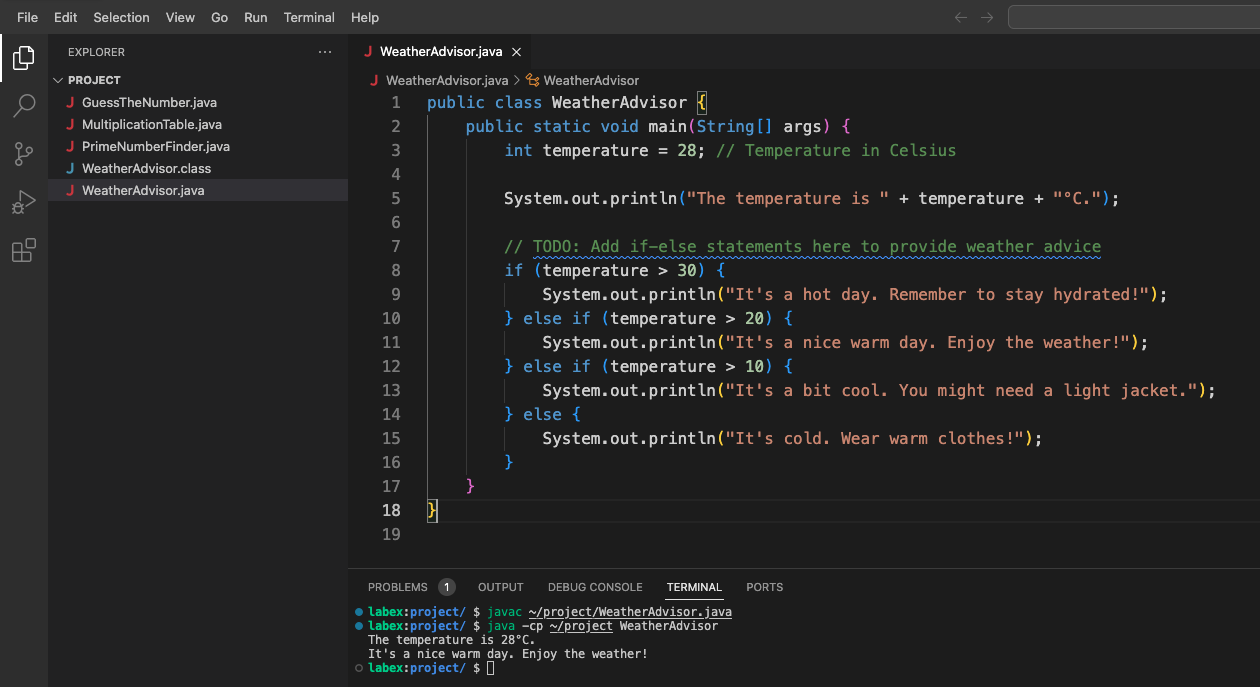
Task: Select the Explorer icon in the activity bar
Action: click(x=23, y=58)
